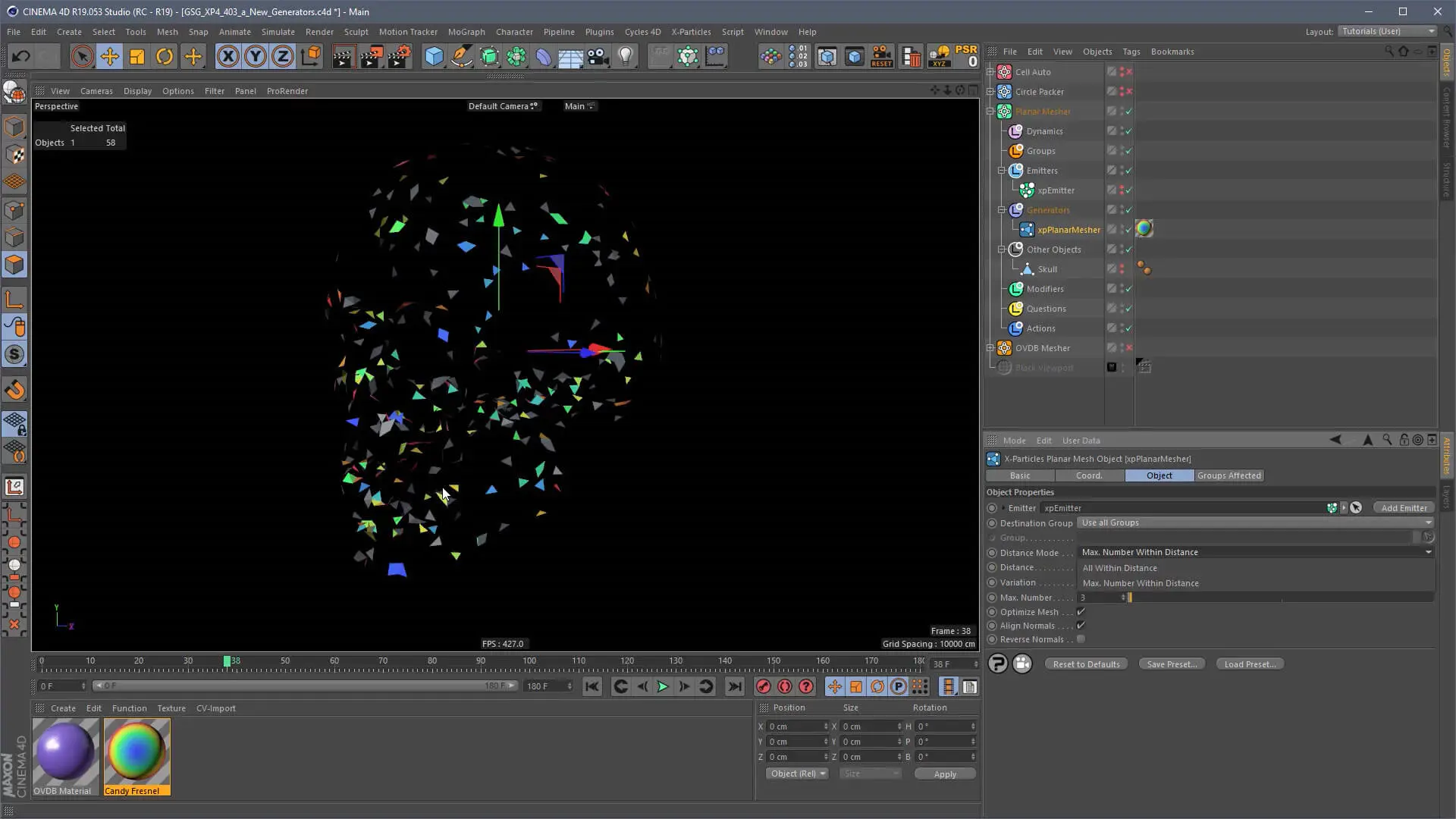The width and height of the screenshot is (1456, 819).
Task: Open the spline Pen tool
Action: 461,56
